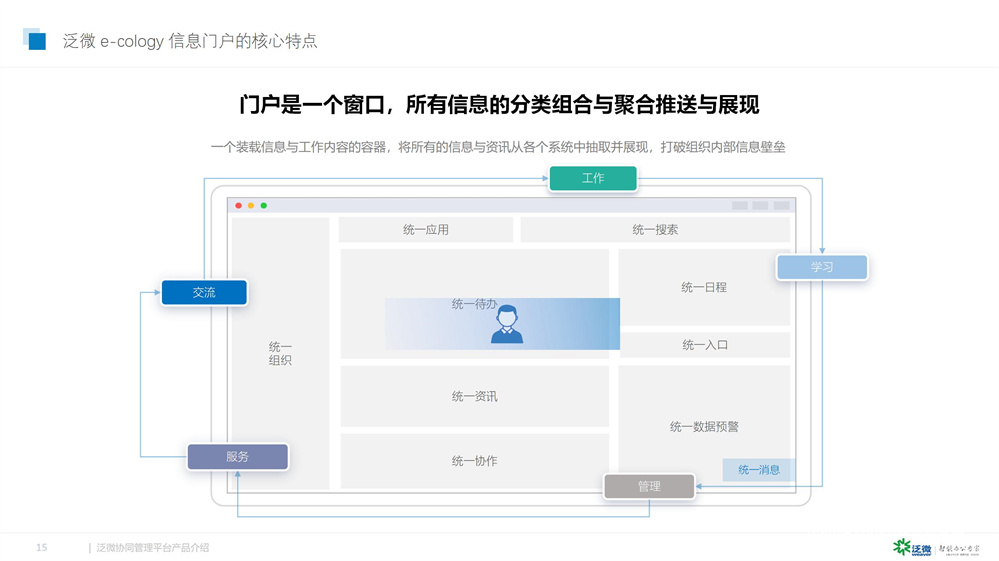Image resolution: width=999 pixels, height=561 pixels.
Task: Click the 统一组织 sidebar panel
Action: (x=280, y=353)
